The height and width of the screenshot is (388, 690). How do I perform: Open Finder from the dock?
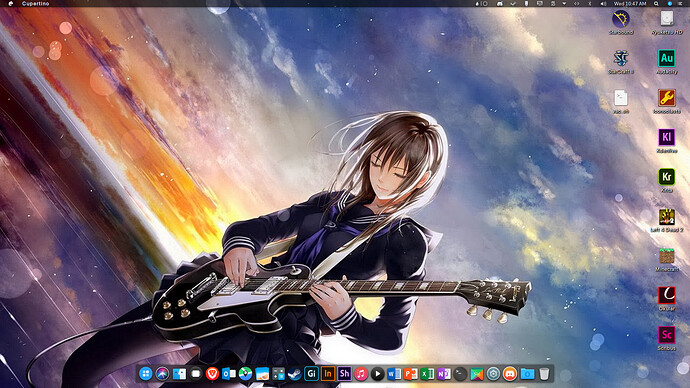coord(179,374)
